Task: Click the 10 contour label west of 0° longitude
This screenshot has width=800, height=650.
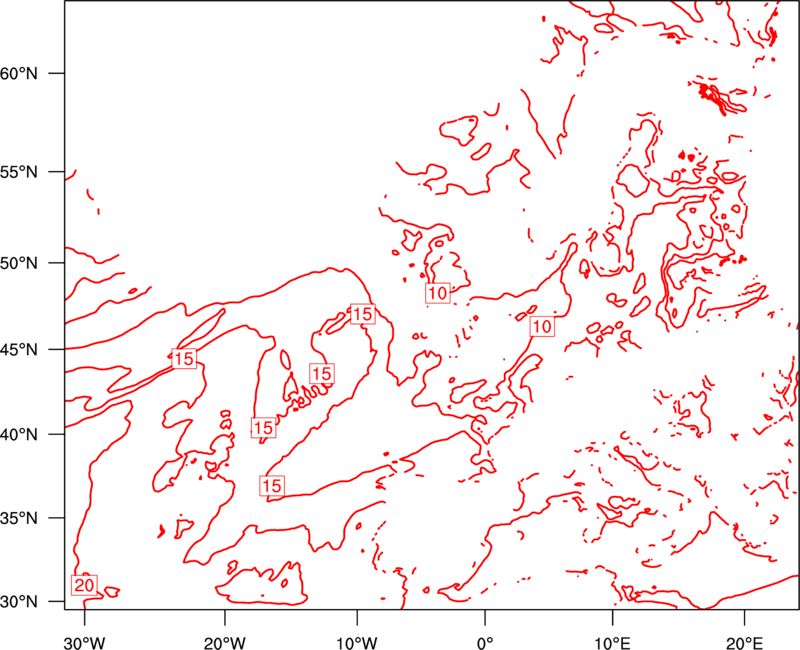Action: pos(438,293)
